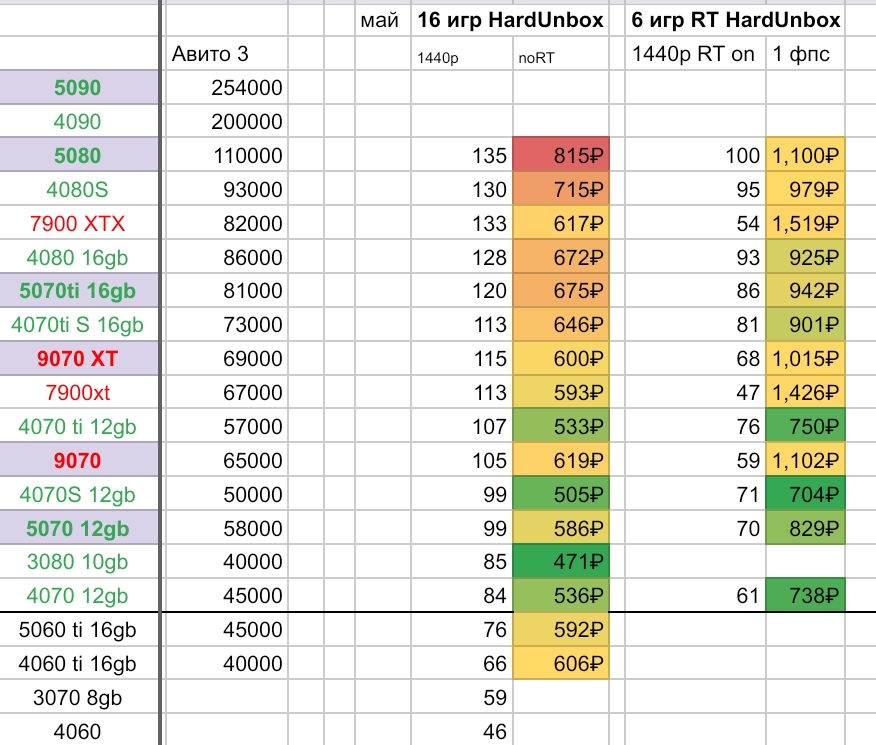876x745 pixels.
Task: Click the 4060 row label
Action: click(79, 730)
